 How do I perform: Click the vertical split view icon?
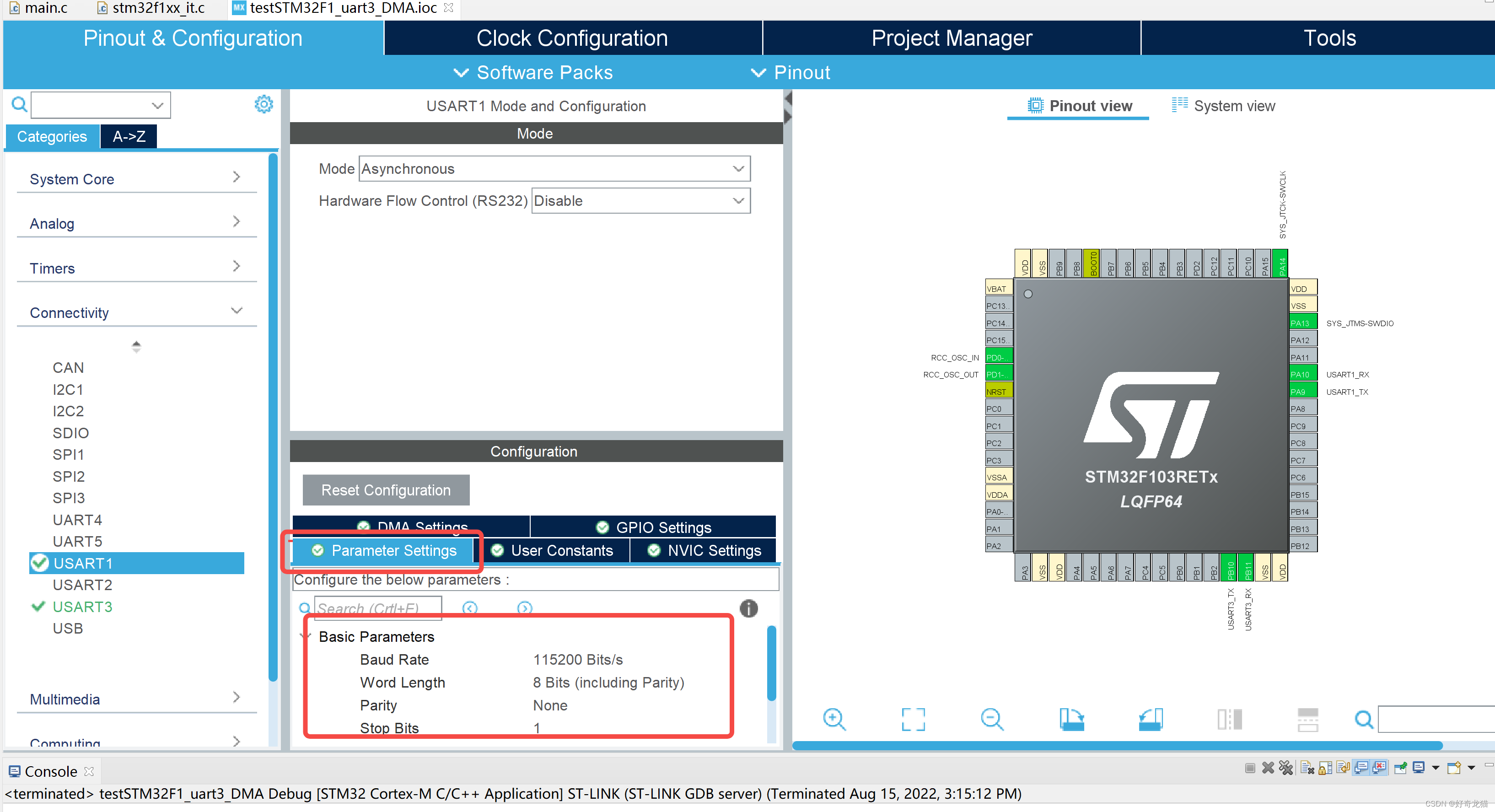coord(1229,719)
